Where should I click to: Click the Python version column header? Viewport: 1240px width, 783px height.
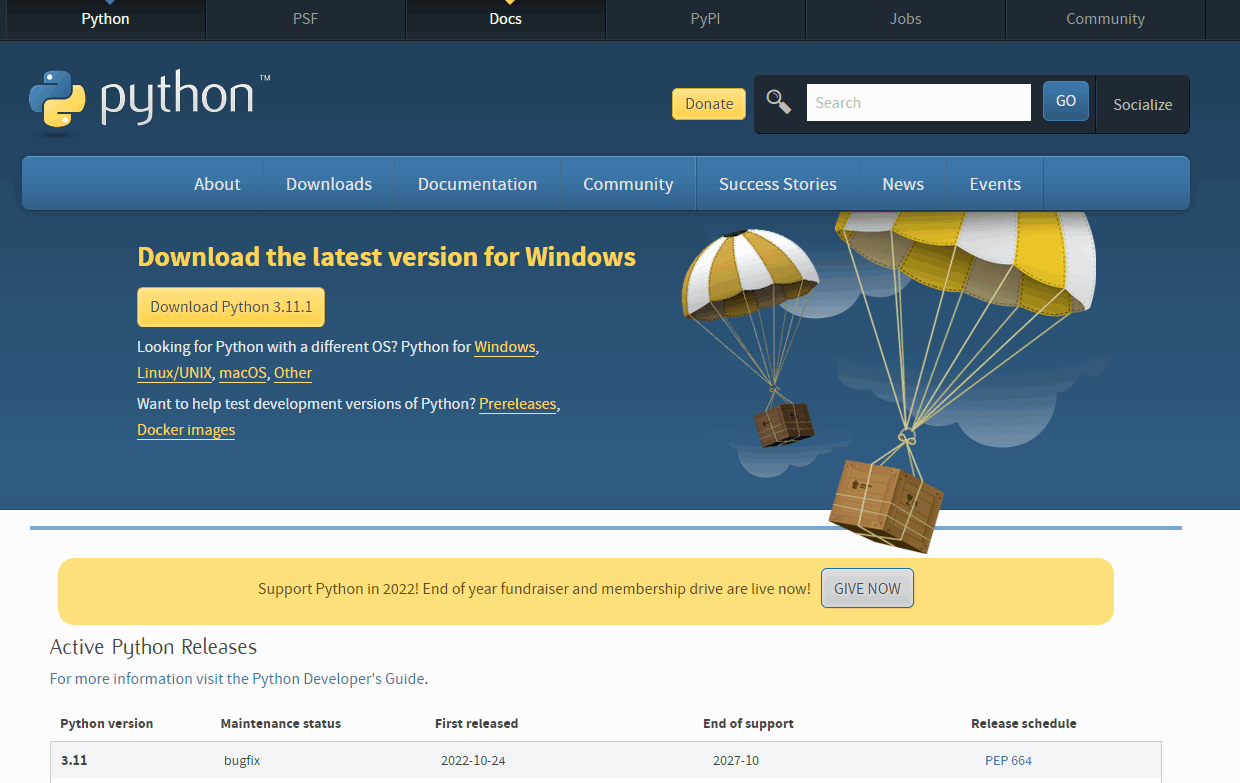tap(107, 723)
